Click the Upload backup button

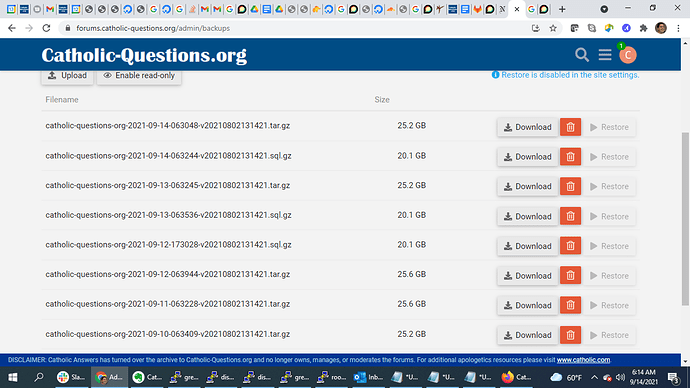click(x=67, y=76)
